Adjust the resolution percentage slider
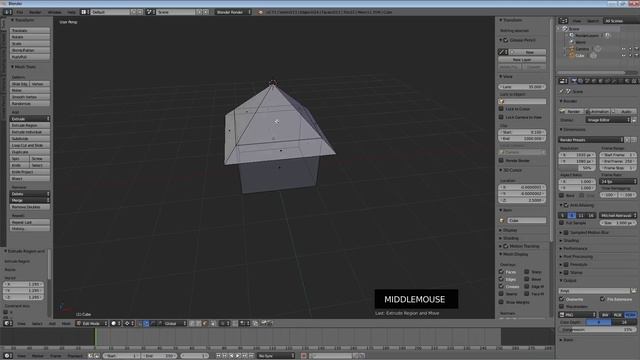This screenshot has height=360, width=640. [x=576, y=168]
